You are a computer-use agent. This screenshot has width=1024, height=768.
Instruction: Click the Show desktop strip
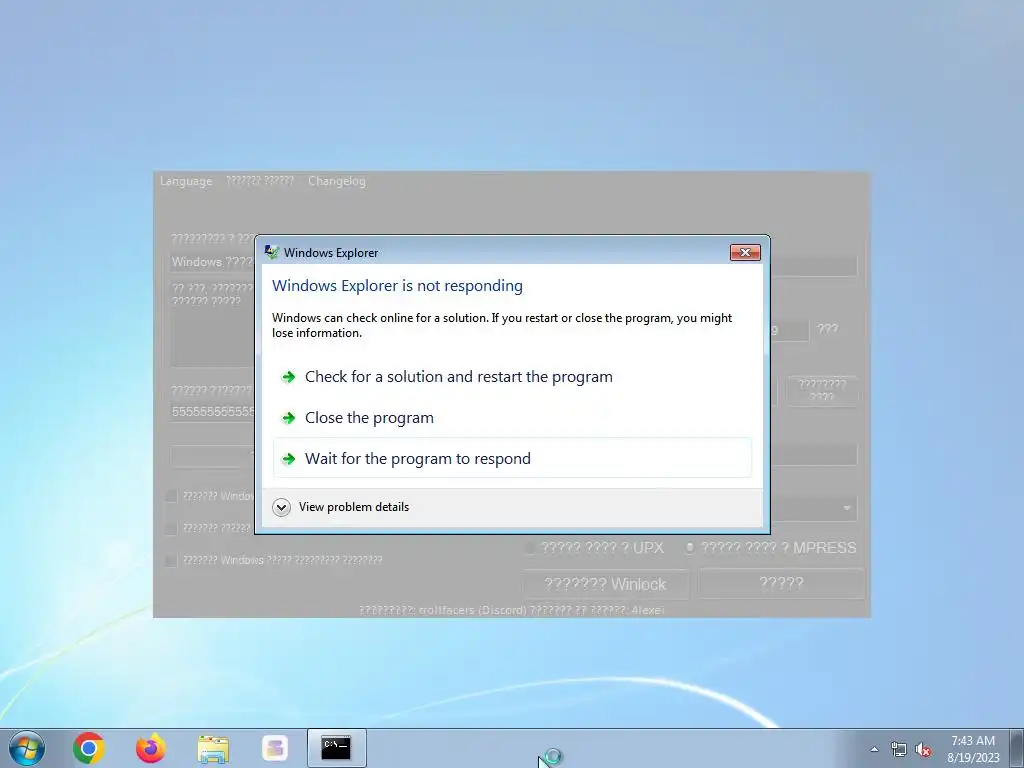pos(1016,748)
